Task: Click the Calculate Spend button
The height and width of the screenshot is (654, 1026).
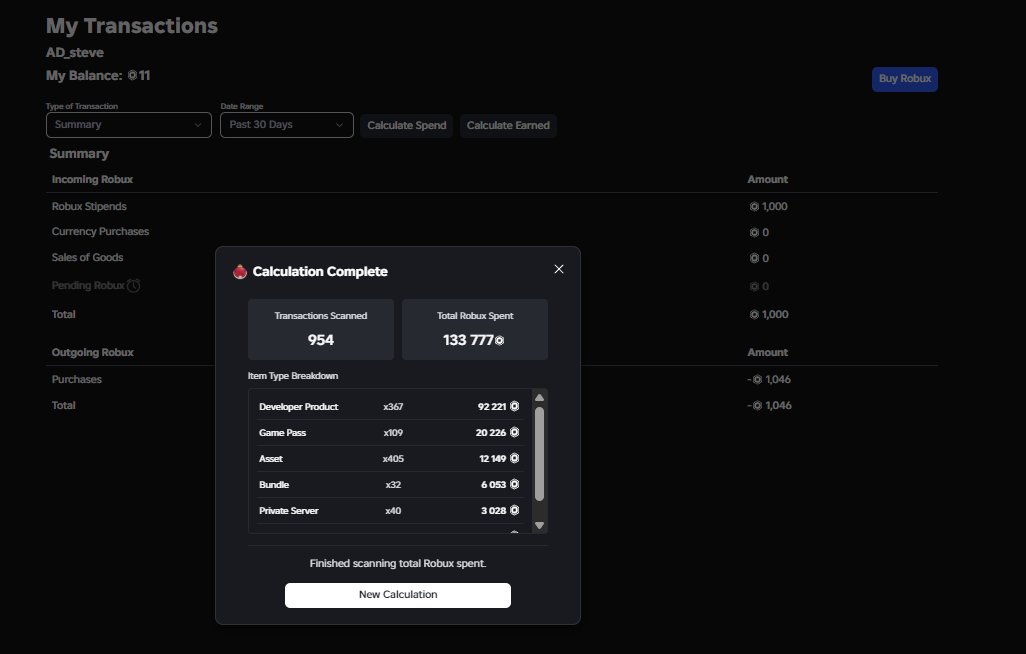Action: click(406, 125)
